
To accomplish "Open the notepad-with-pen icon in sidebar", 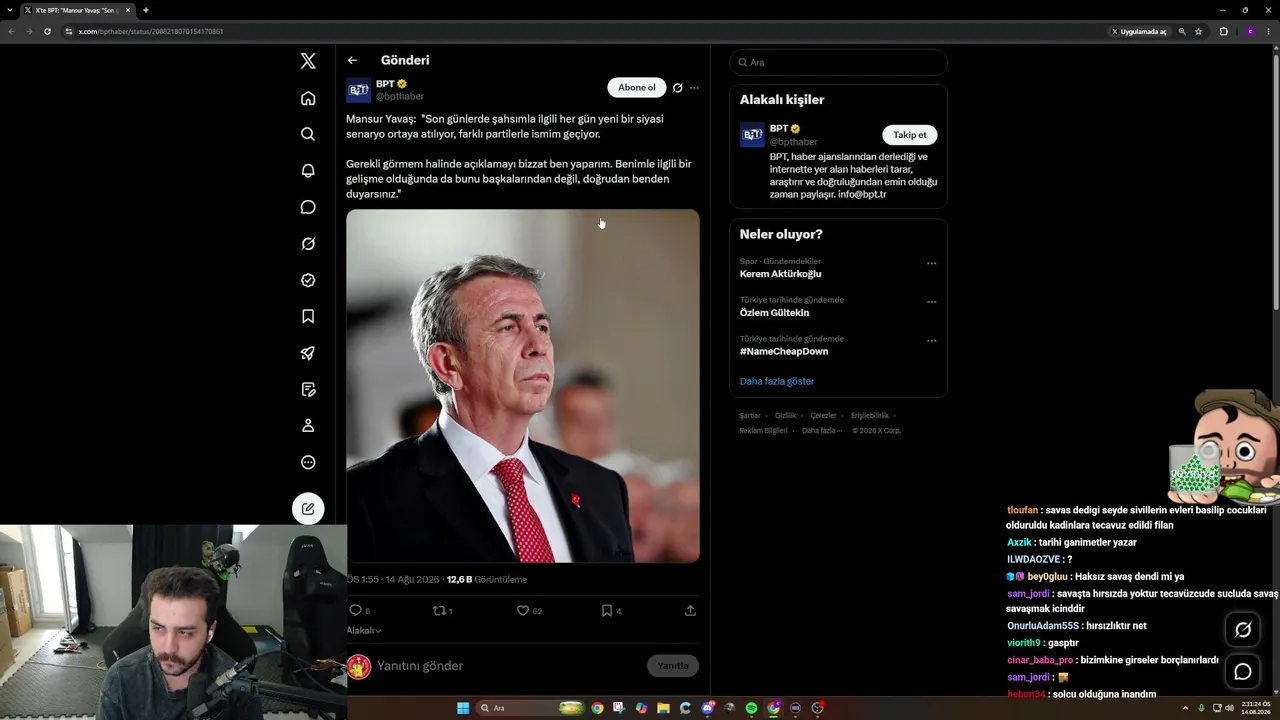I will pyautogui.click(x=308, y=389).
